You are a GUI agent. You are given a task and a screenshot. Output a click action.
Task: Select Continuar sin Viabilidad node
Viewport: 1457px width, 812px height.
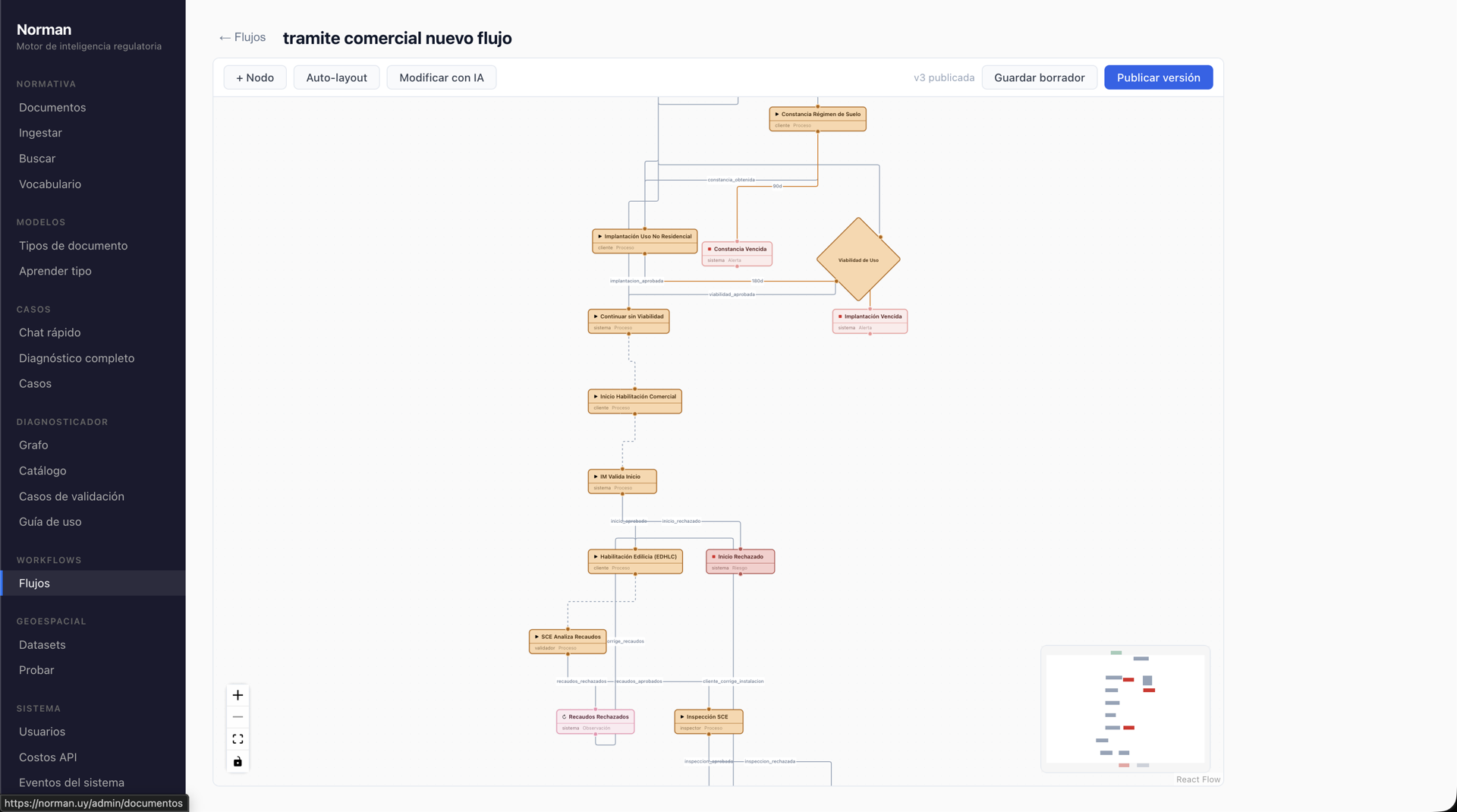pos(628,322)
